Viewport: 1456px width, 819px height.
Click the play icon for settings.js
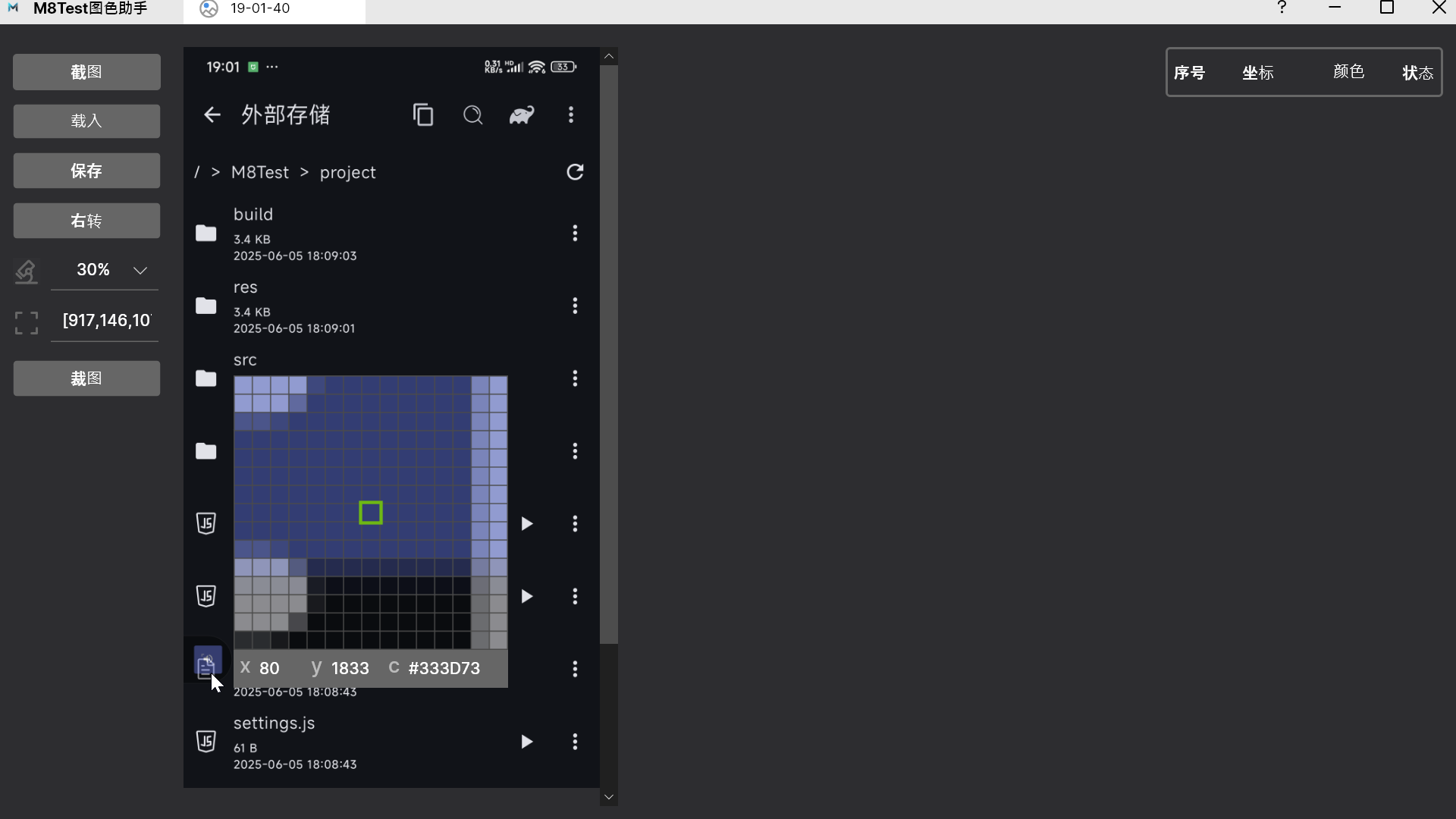coord(526,742)
